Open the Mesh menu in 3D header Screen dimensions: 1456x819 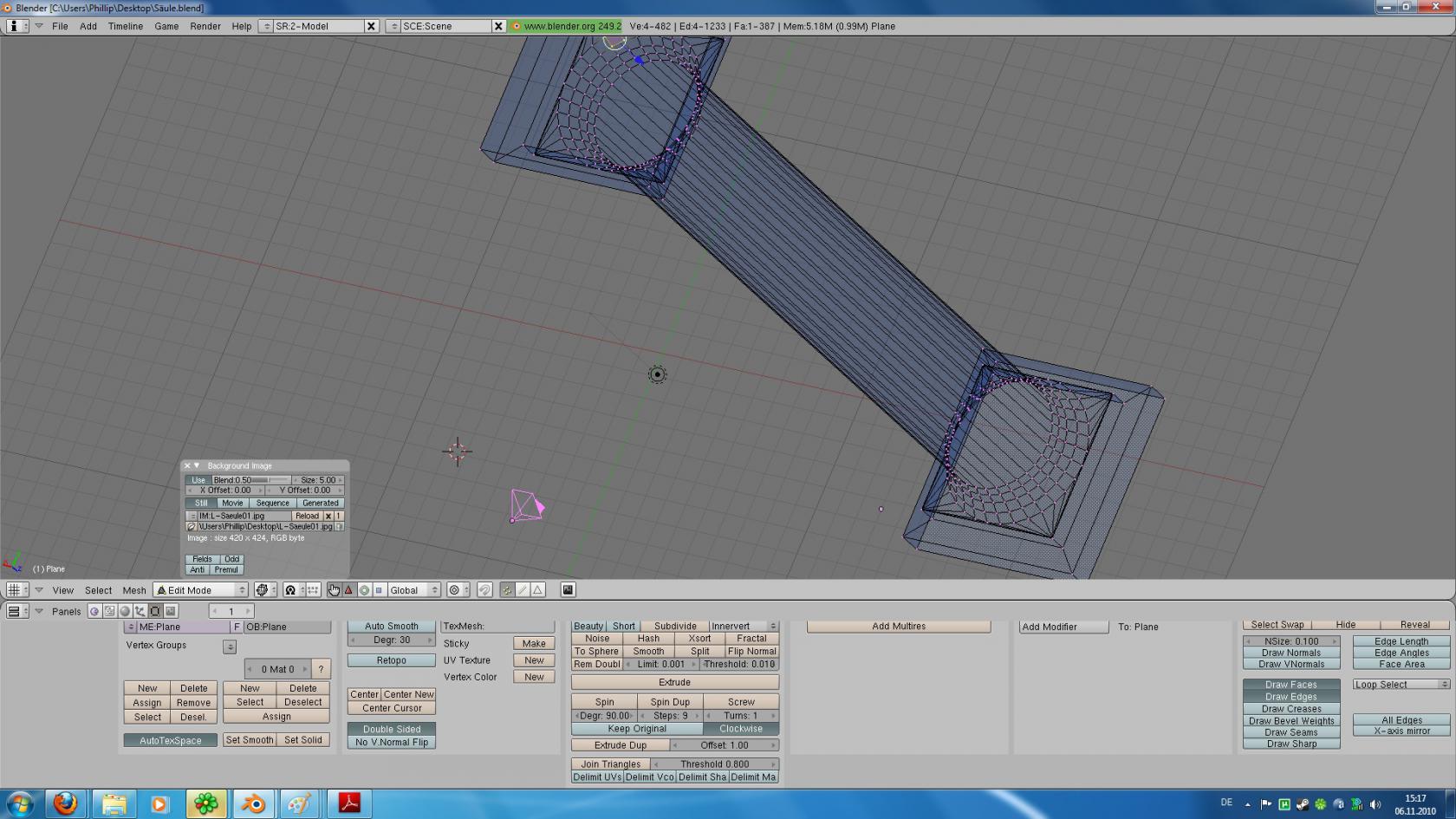click(x=134, y=590)
